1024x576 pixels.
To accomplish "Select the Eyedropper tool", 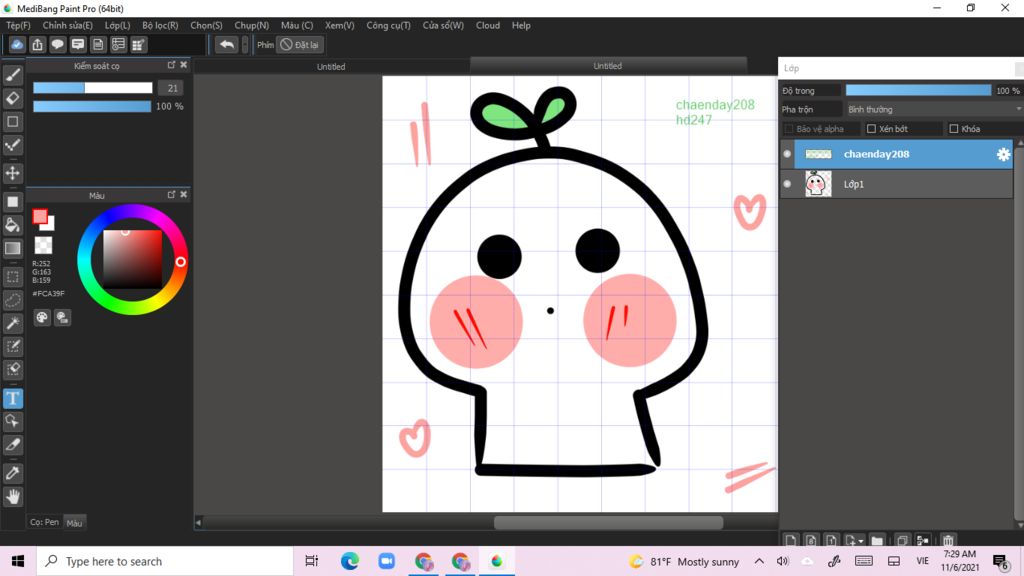I will pyautogui.click(x=12, y=473).
